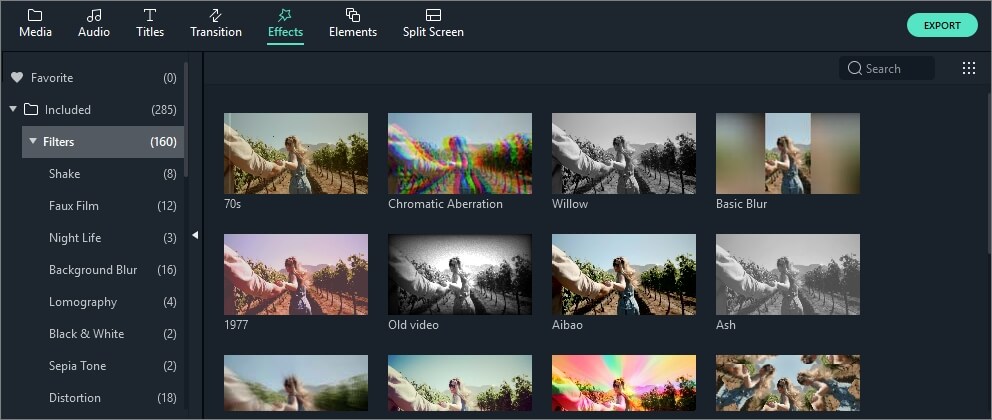Collapse the Filters category triangle
The image size is (992, 420).
(x=32, y=141)
